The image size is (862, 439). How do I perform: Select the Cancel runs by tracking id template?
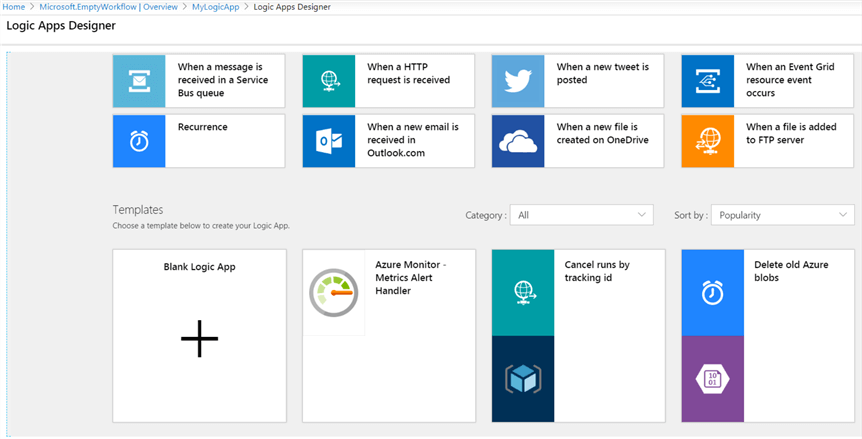[597, 271]
